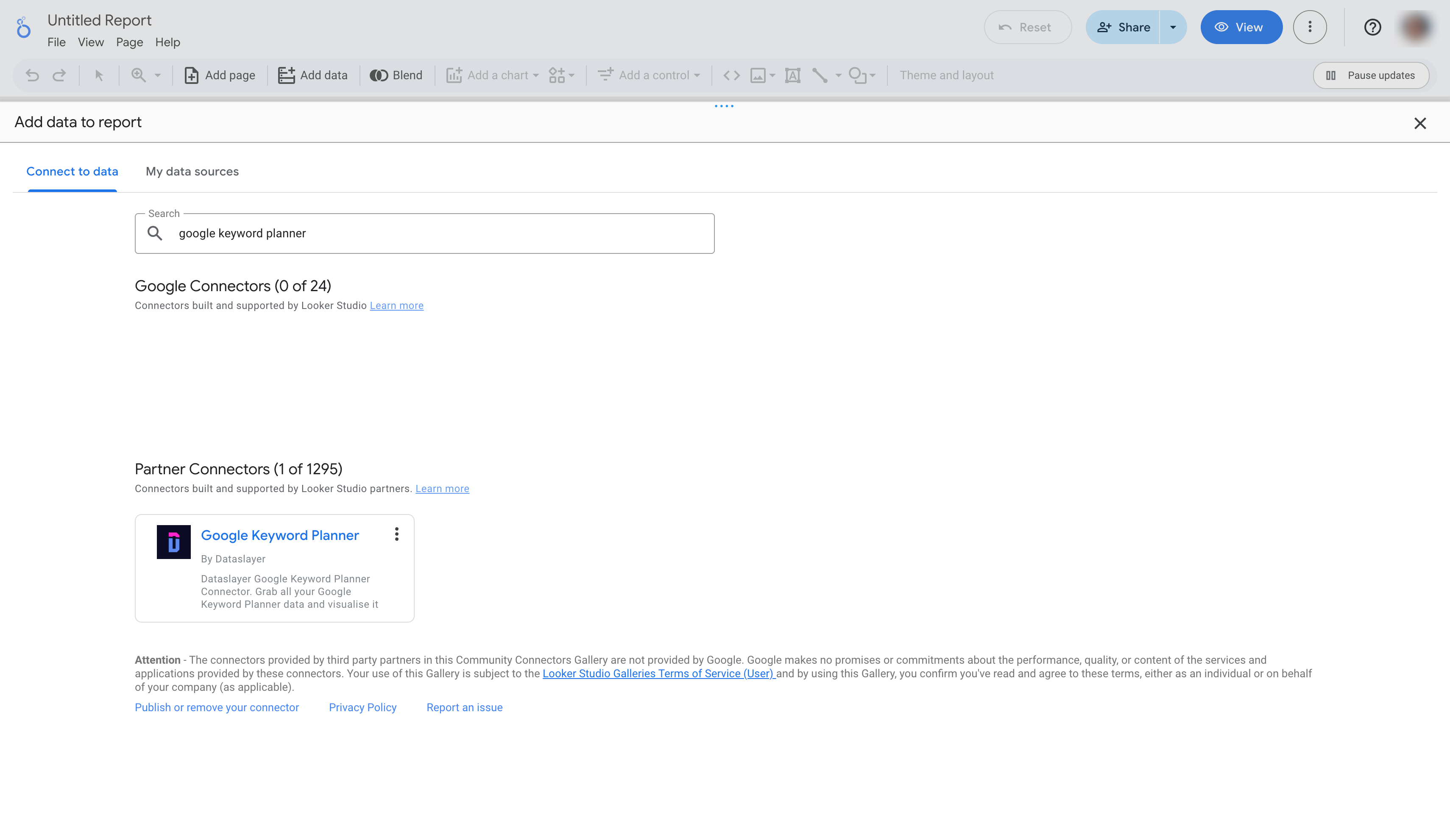Select the text box tool
Viewport: 1450px width, 840px height.
pyautogui.click(x=792, y=75)
